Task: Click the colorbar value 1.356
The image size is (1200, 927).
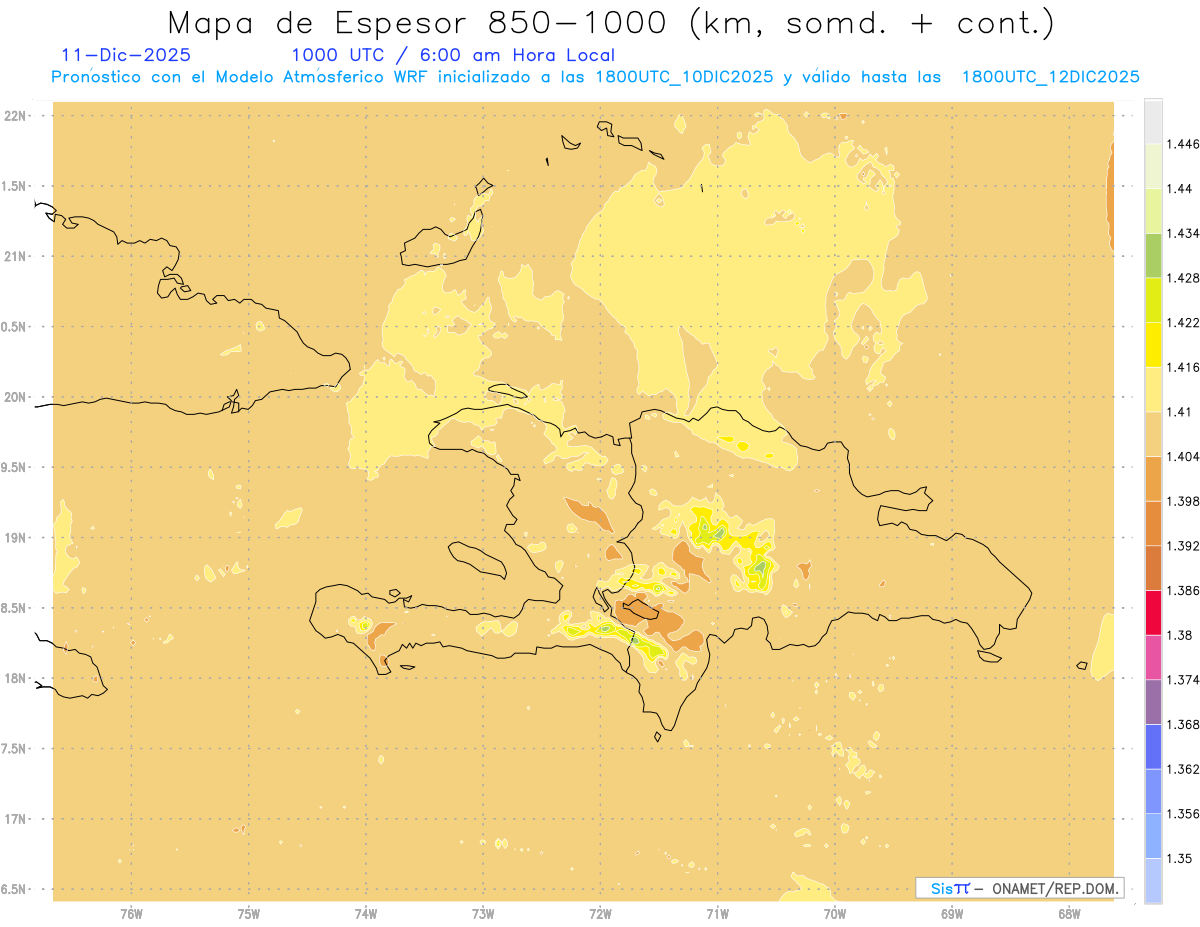Action: pyautogui.click(x=1185, y=814)
